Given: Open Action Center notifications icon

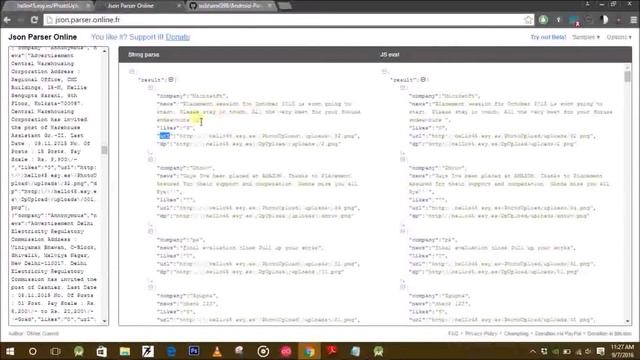Looking at the screenshot, I should point(600,351).
